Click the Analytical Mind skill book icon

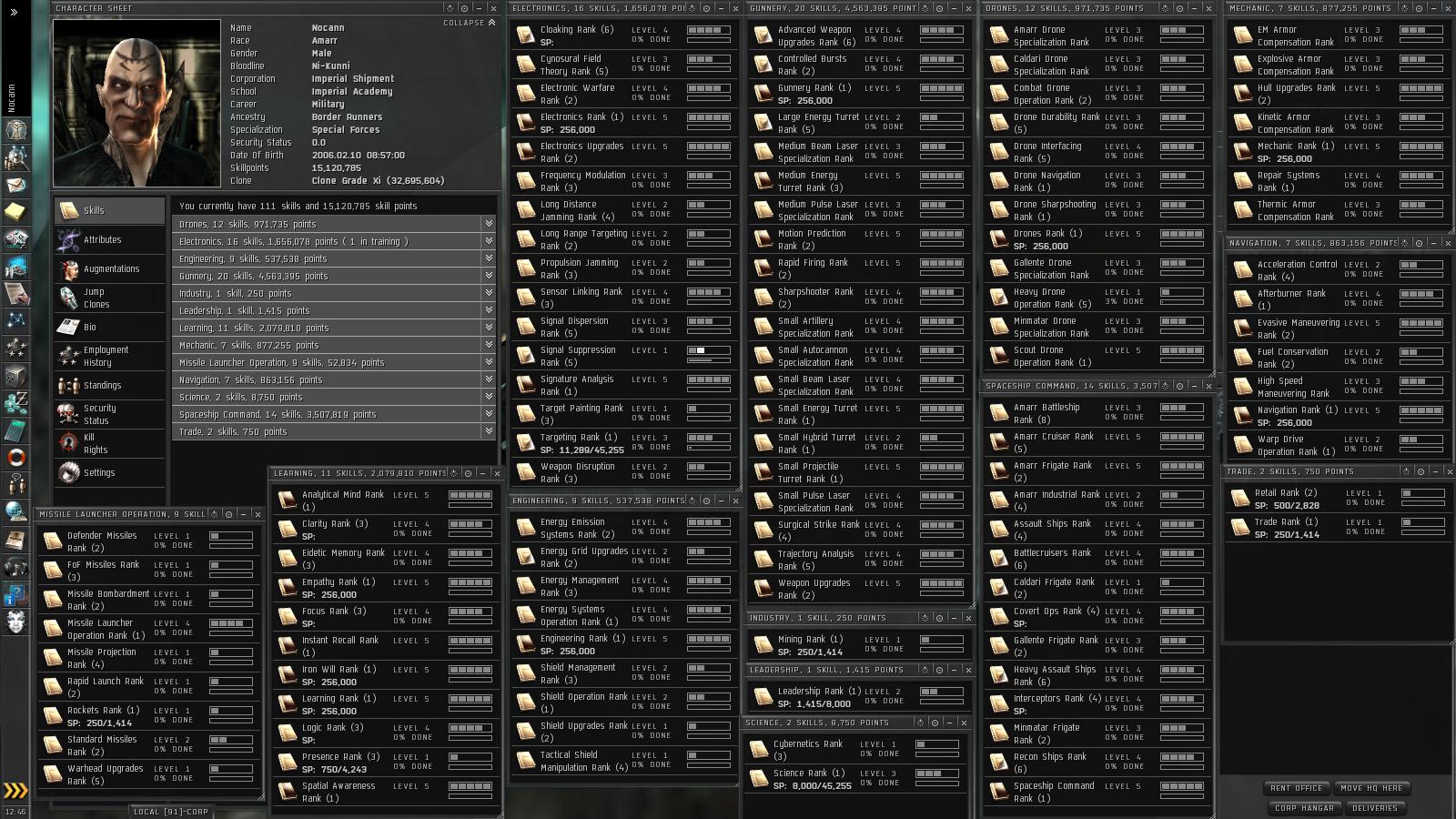pyautogui.click(x=288, y=500)
